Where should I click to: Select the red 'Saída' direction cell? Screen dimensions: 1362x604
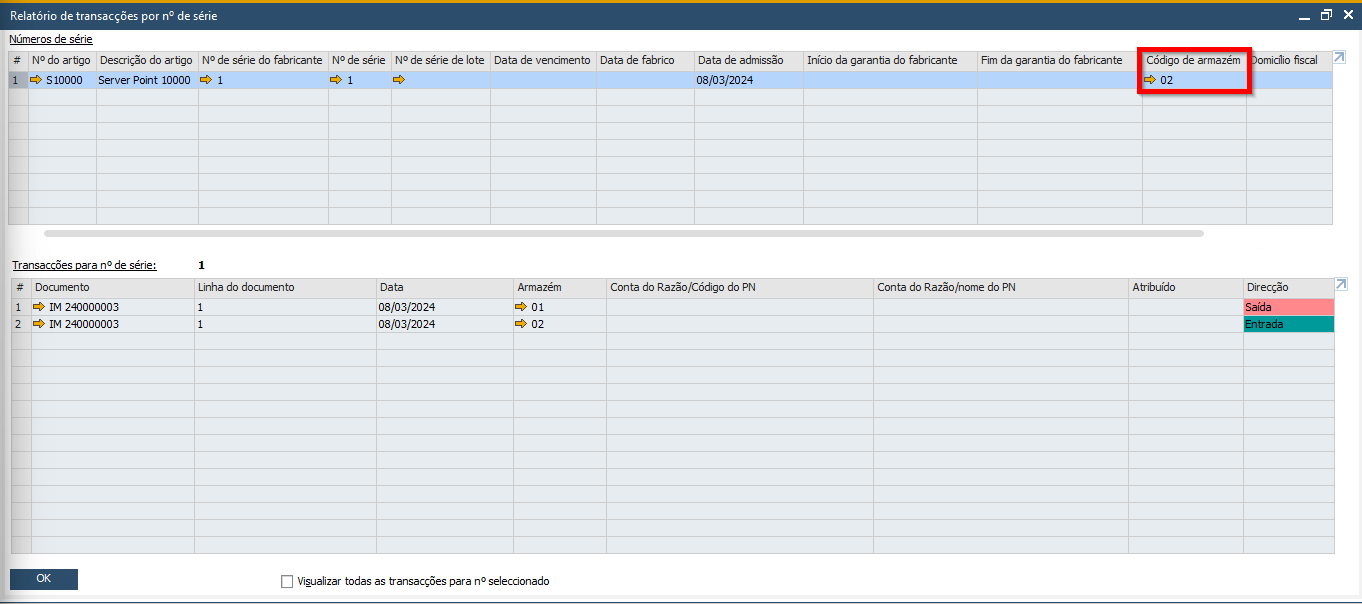click(1288, 307)
